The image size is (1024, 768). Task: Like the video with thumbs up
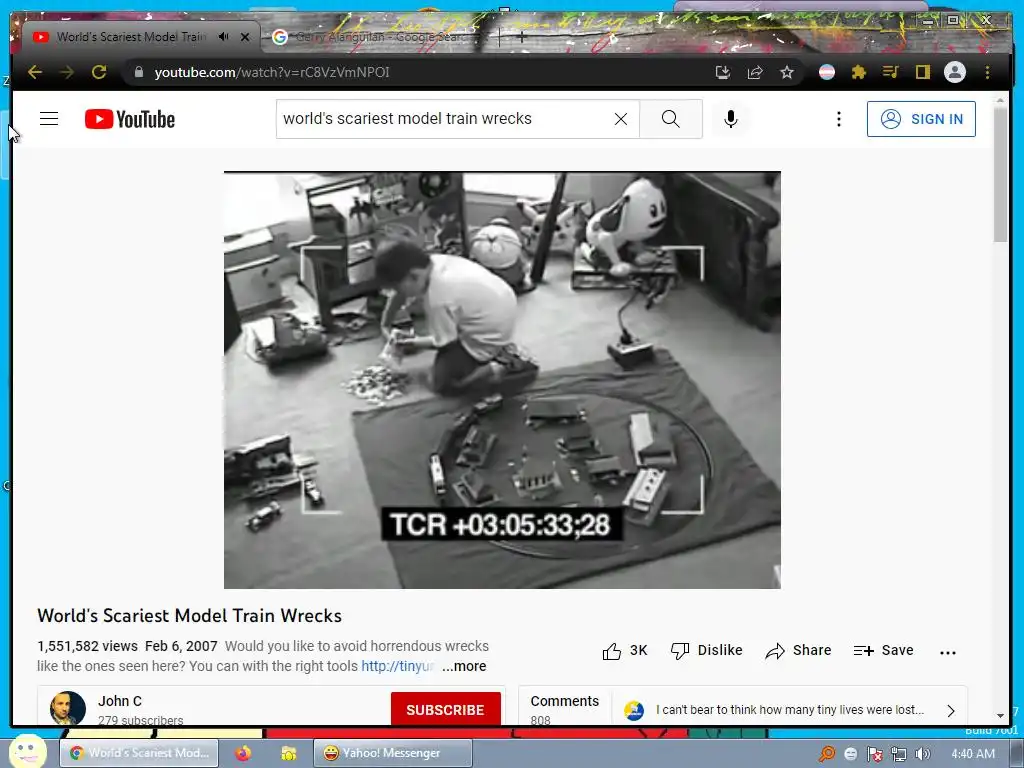click(x=624, y=650)
